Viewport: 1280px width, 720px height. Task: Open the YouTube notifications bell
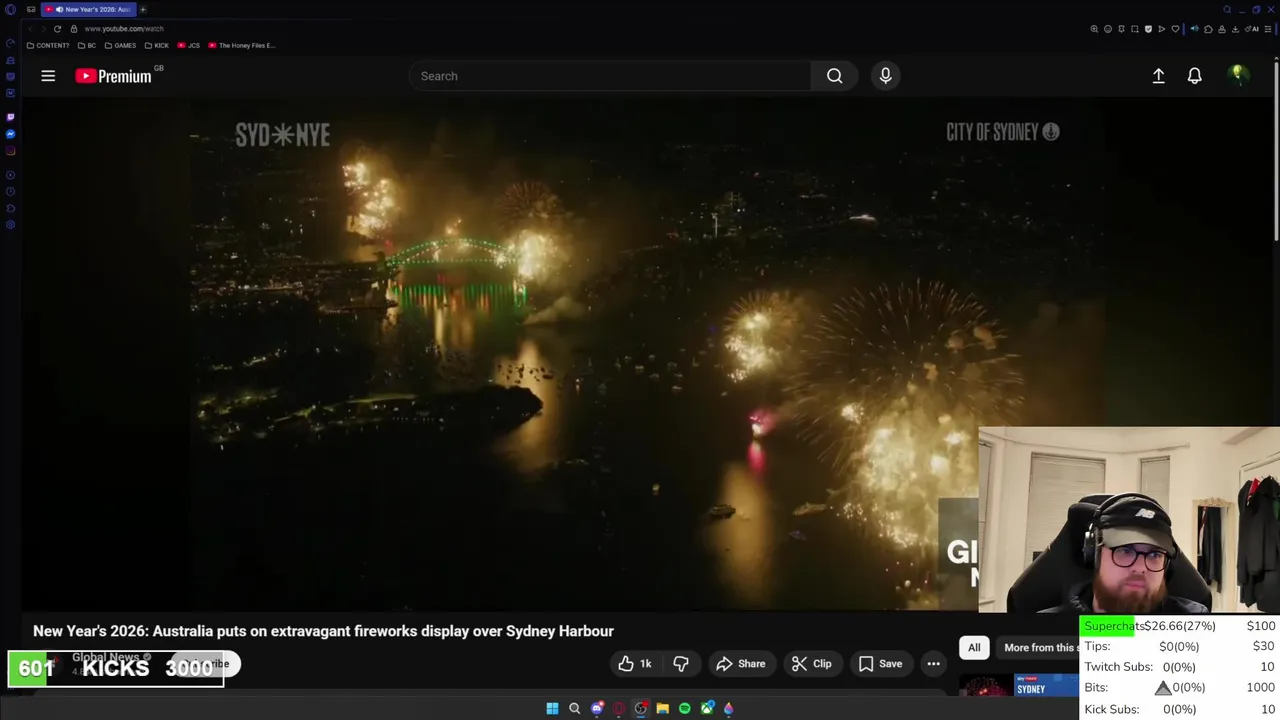[x=1194, y=76]
